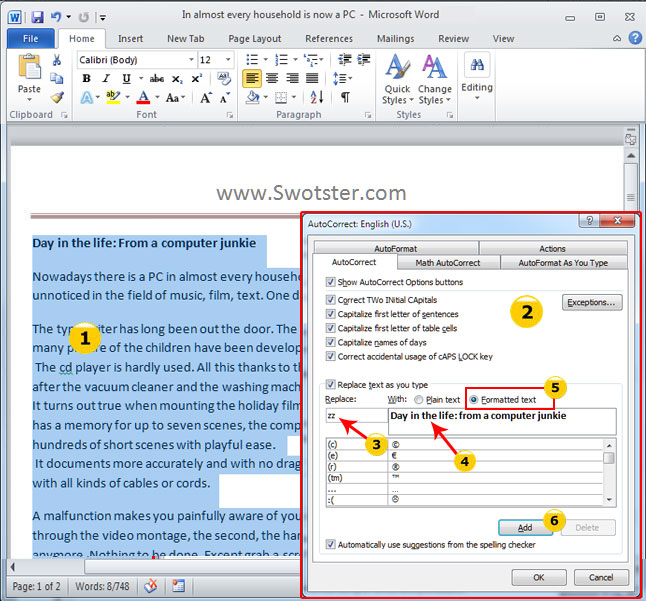Switch to AutoFormat As You Type tab
646x601 pixels.
coord(563,263)
